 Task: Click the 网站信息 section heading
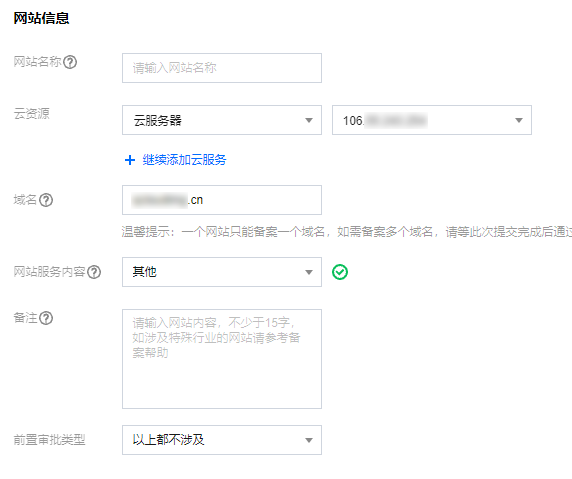point(41,18)
